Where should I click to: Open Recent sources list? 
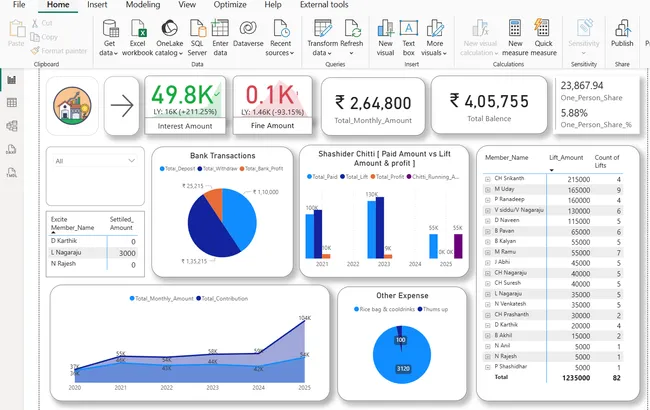click(x=280, y=38)
